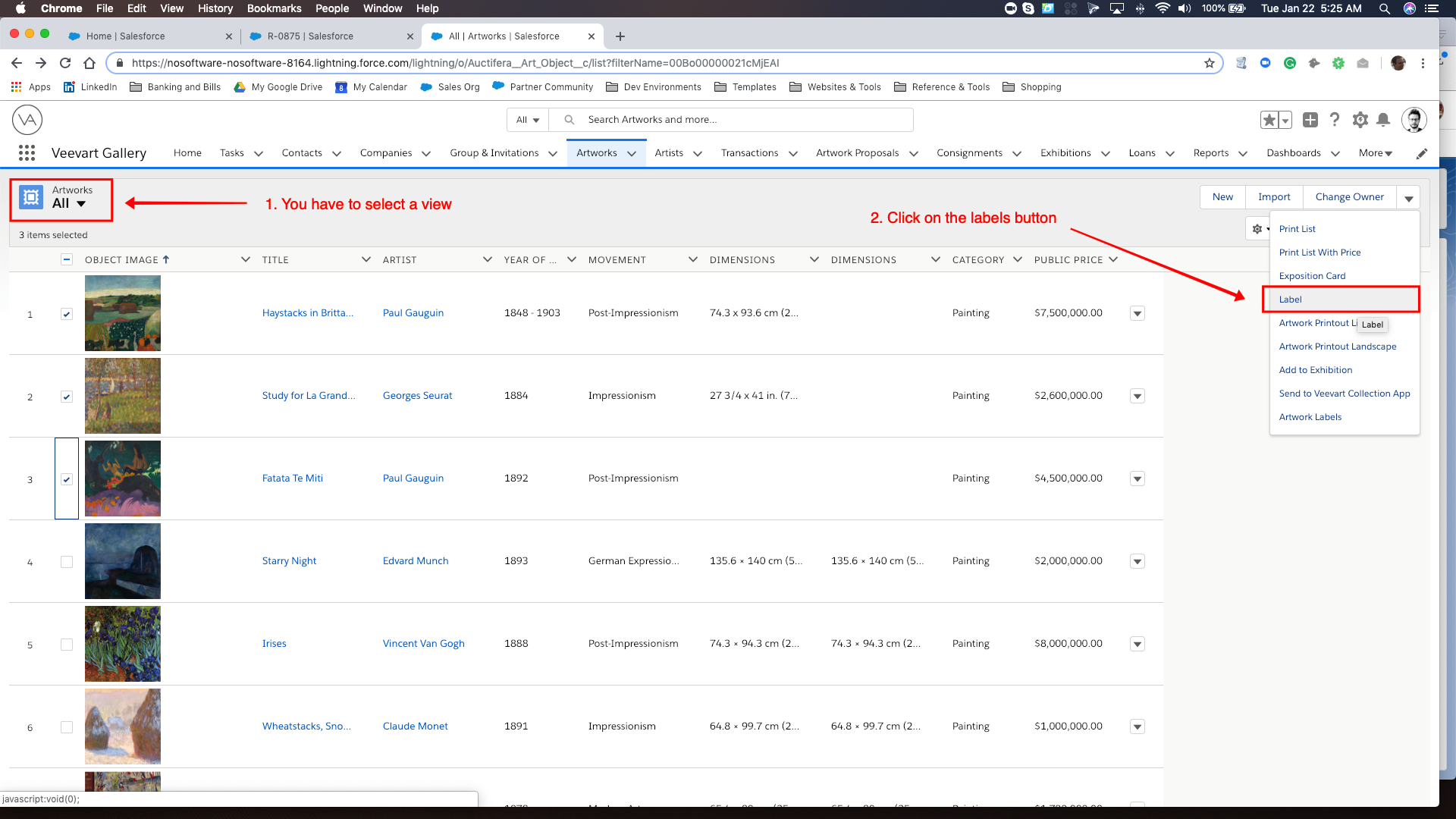Open the help question mark icon

[x=1335, y=120]
